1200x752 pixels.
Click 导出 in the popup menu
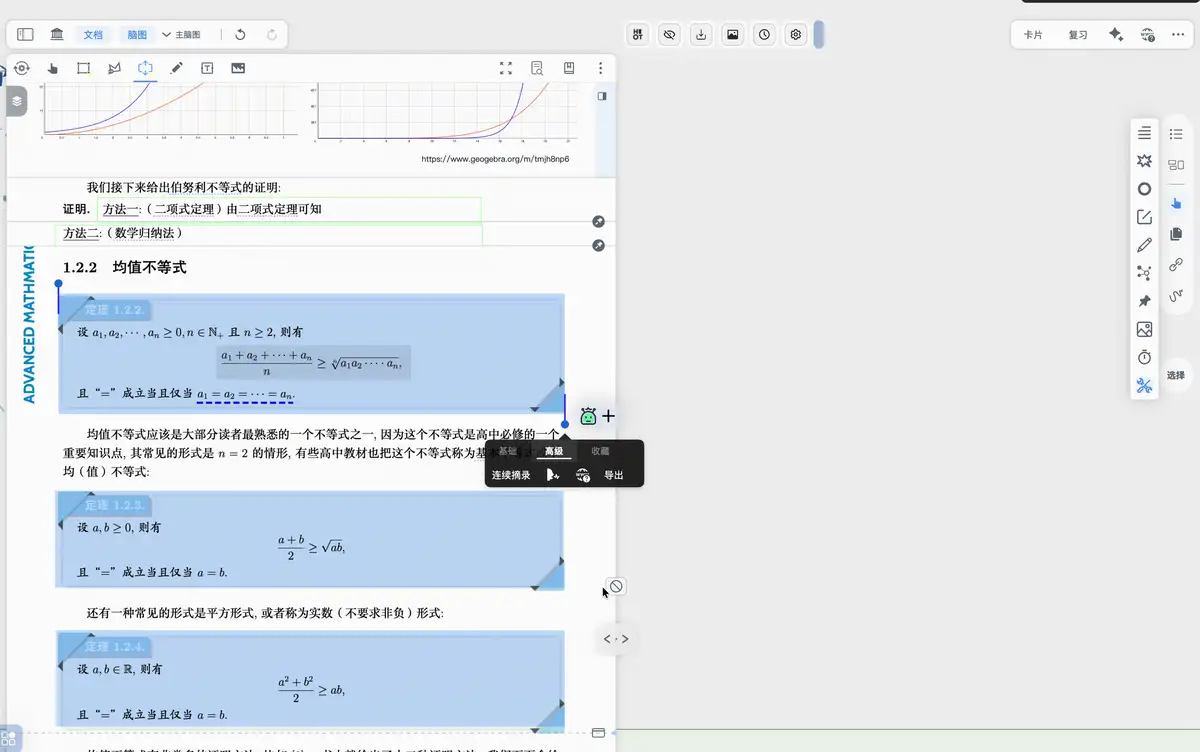614,475
